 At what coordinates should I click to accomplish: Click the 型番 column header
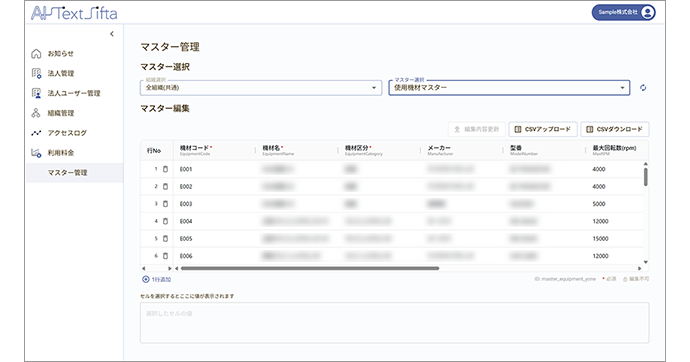[544, 150]
